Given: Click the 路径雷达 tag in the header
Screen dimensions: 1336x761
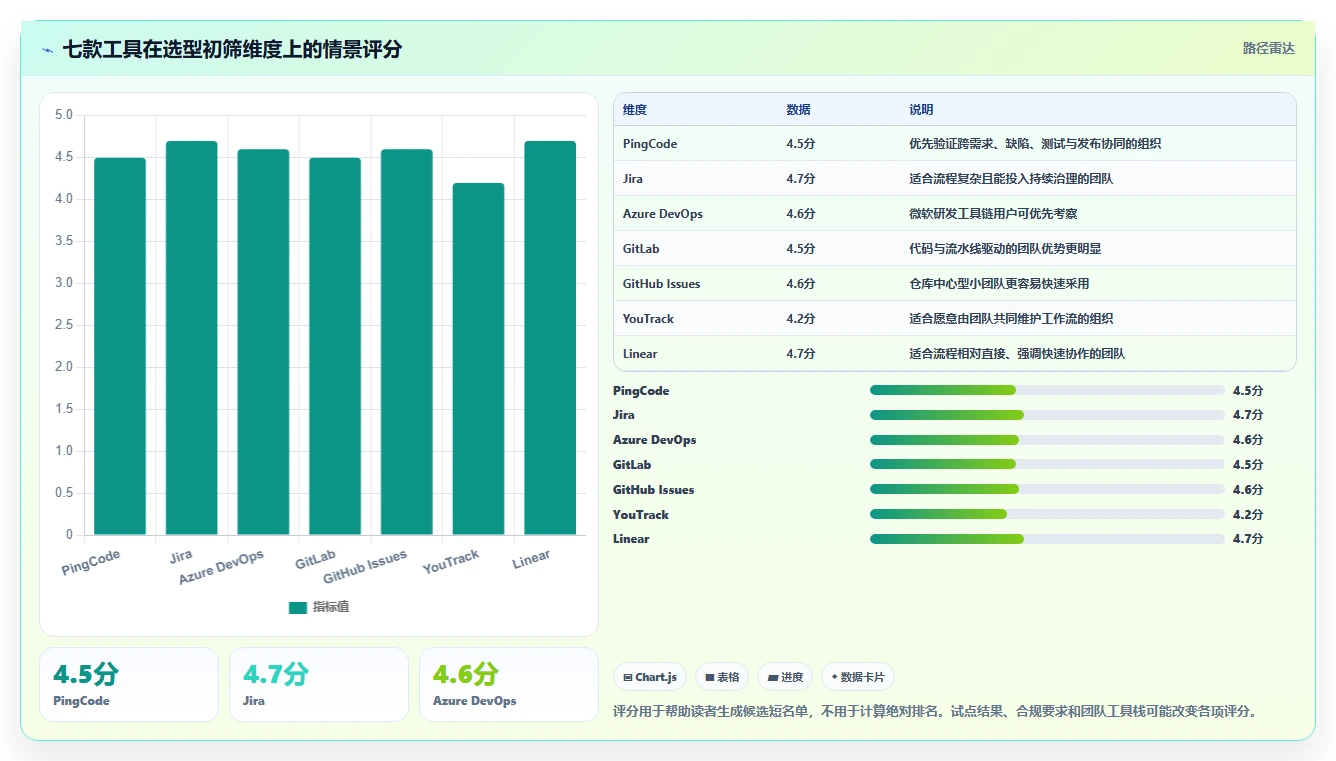Looking at the screenshot, I should 1268,48.
